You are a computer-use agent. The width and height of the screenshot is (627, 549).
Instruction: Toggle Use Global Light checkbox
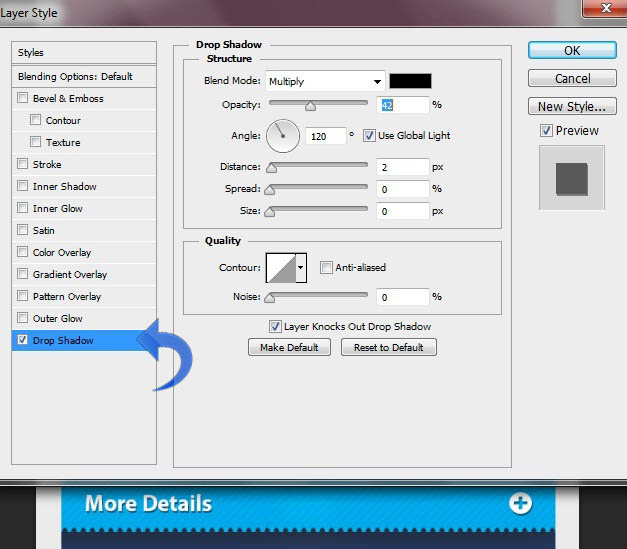369,136
